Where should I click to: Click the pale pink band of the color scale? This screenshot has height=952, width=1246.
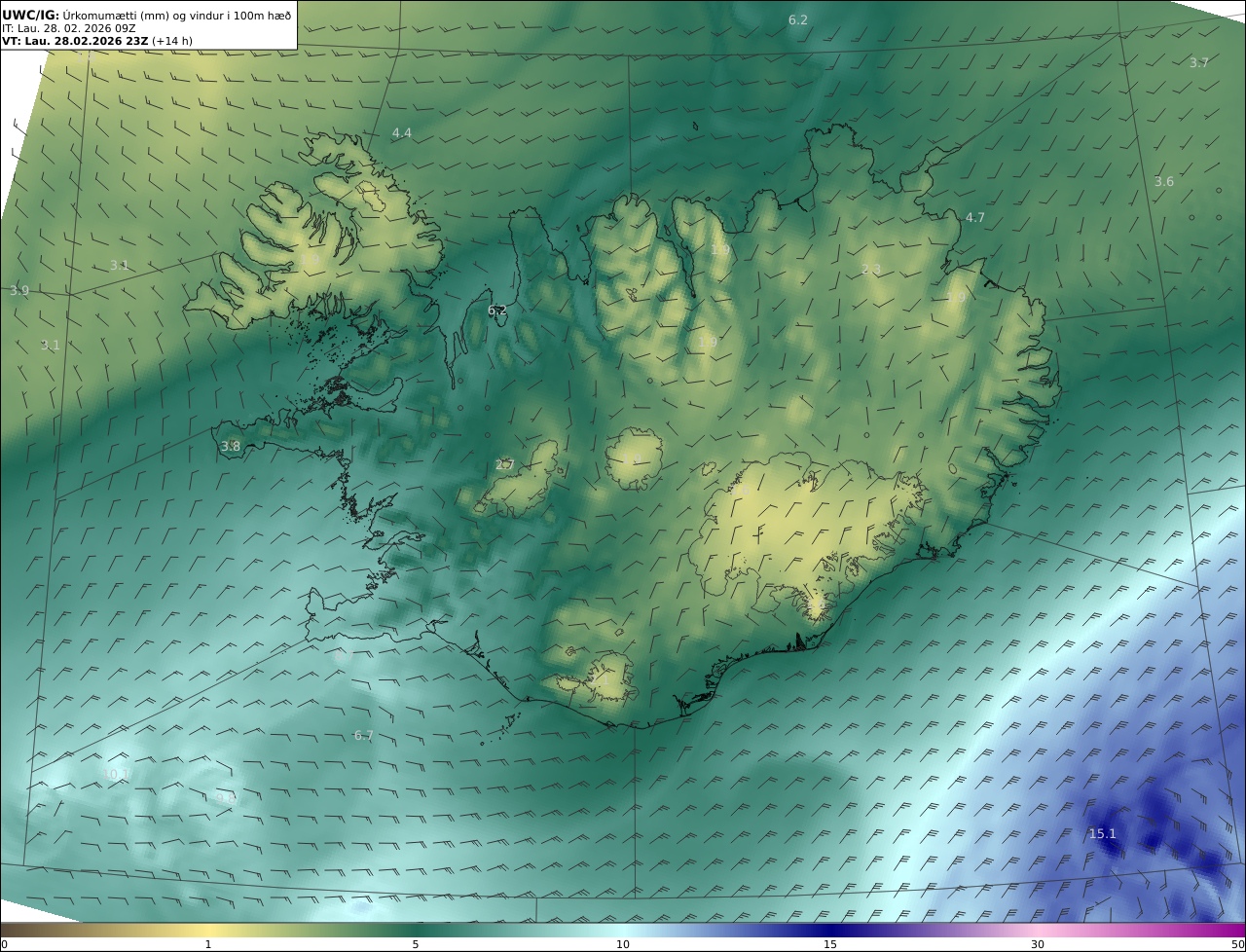tap(1038, 930)
